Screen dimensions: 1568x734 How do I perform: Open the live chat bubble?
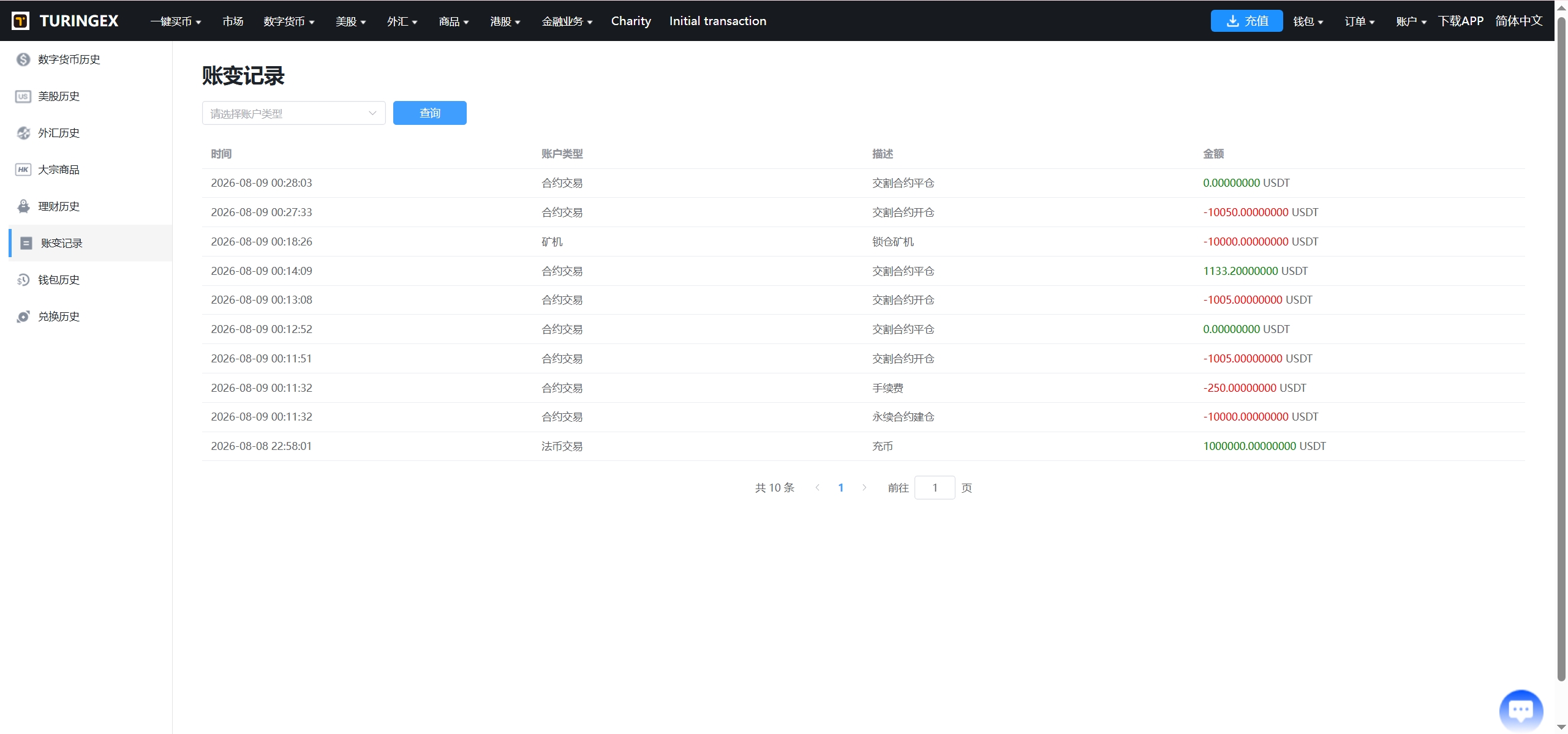coord(1521,711)
